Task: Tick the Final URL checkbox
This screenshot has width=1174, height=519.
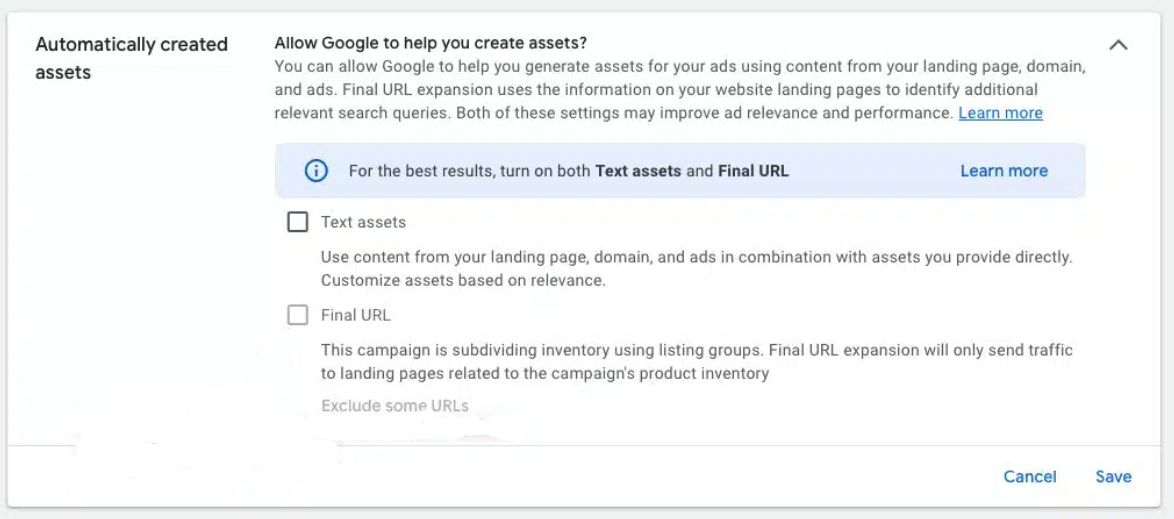Action: point(298,315)
